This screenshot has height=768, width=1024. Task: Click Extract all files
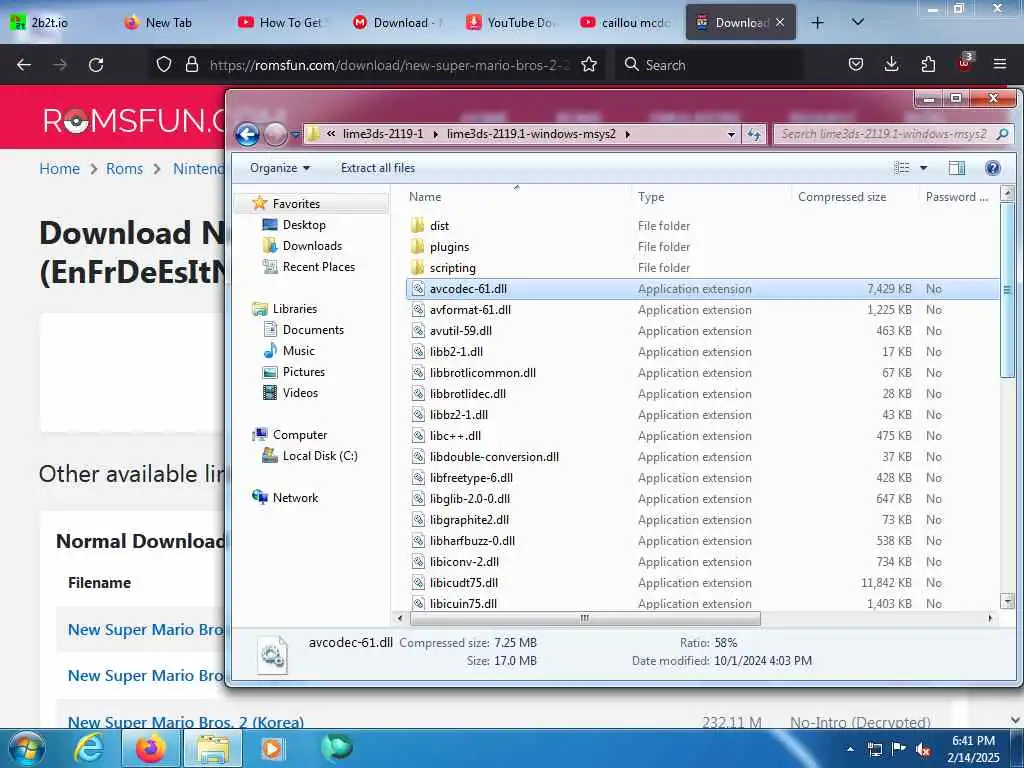(x=377, y=168)
